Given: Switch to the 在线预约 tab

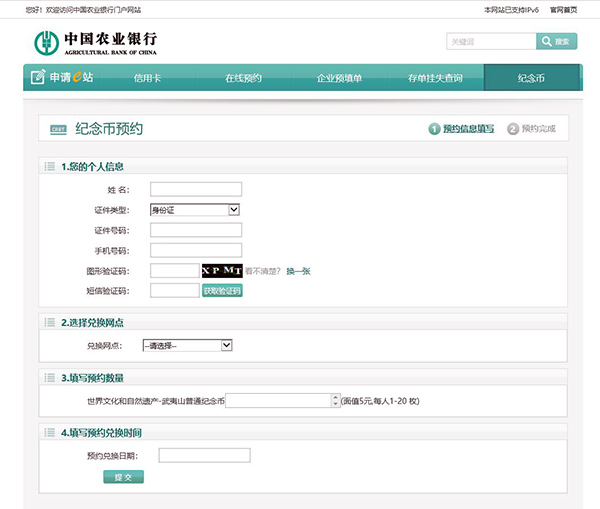Looking at the screenshot, I should (x=243, y=77).
